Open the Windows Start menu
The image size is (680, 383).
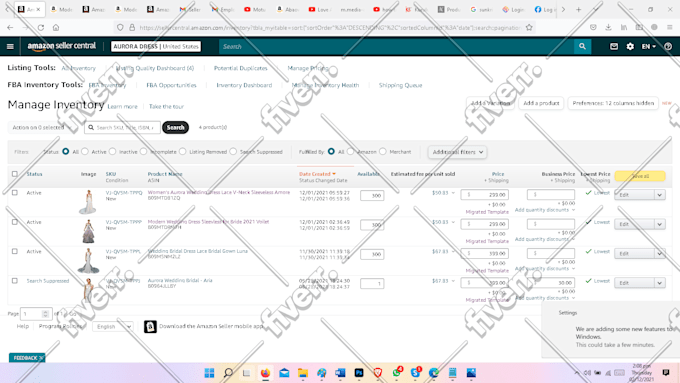click(209, 373)
